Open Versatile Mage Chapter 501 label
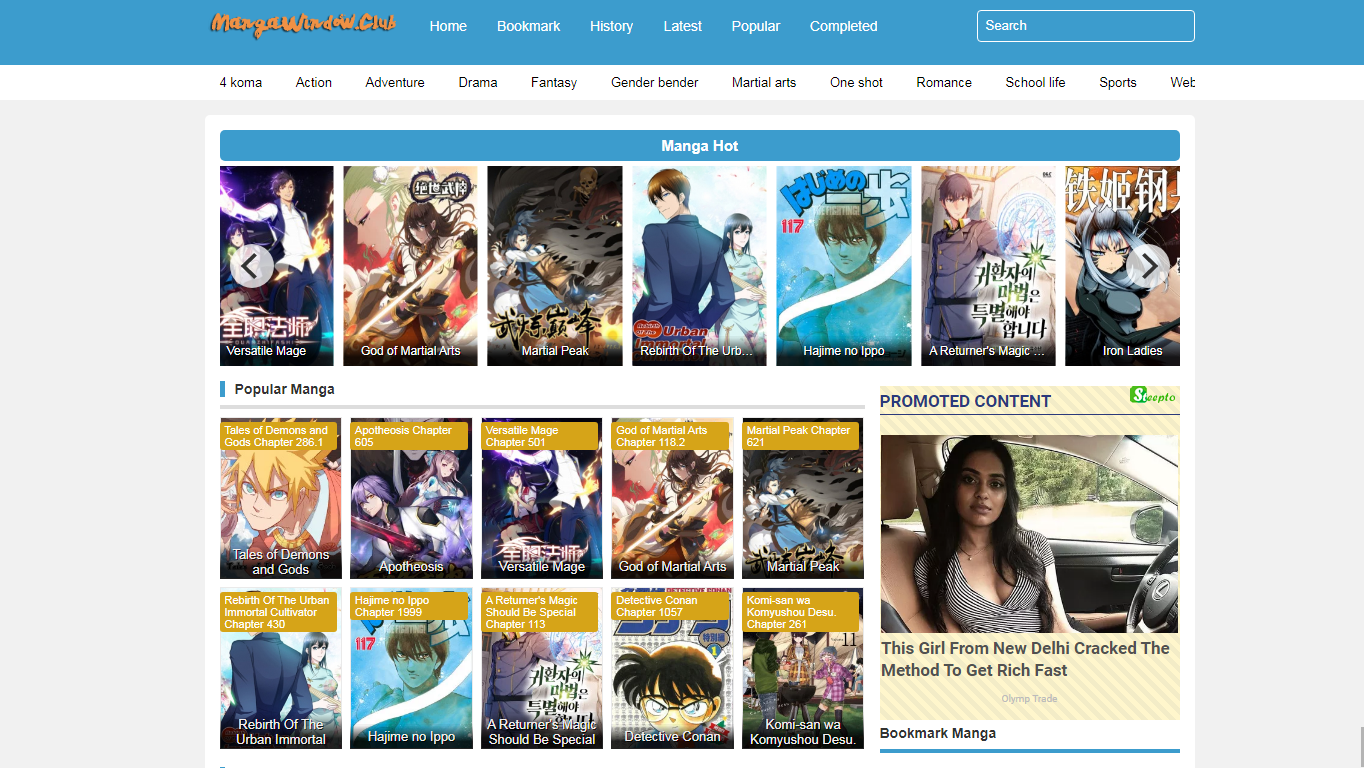1364x768 pixels. pyautogui.click(x=539, y=436)
